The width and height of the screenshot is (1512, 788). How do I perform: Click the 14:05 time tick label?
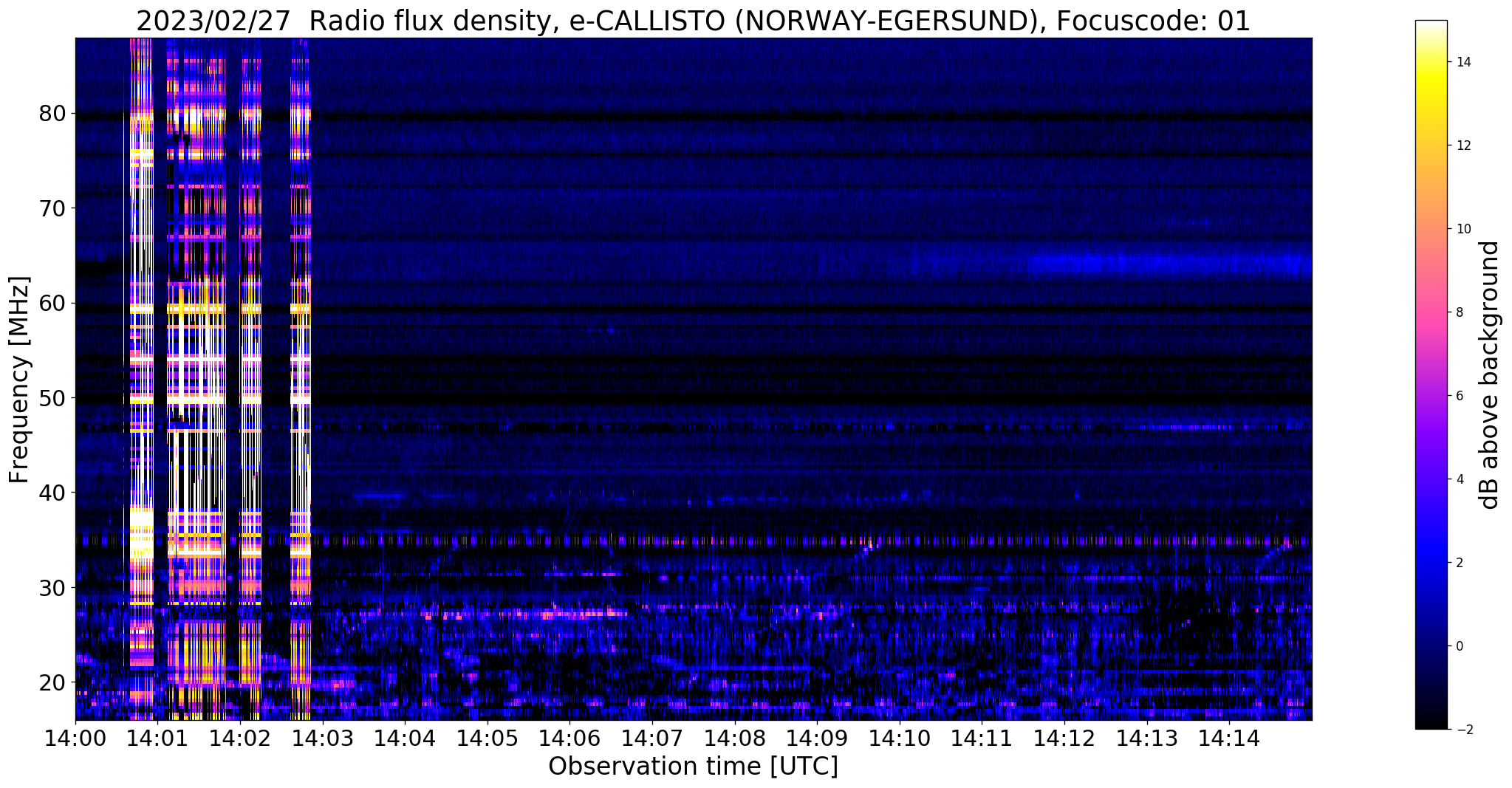tap(488, 737)
